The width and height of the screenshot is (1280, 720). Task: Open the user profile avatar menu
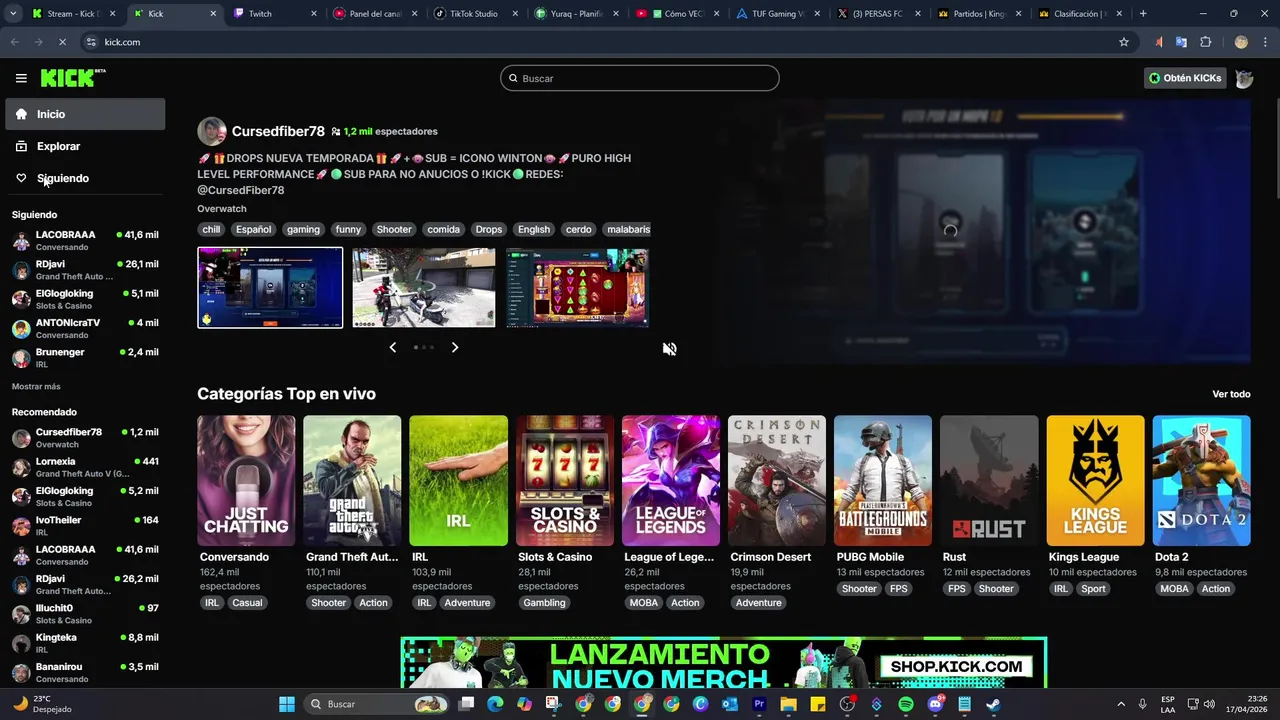coord(1244,78)
